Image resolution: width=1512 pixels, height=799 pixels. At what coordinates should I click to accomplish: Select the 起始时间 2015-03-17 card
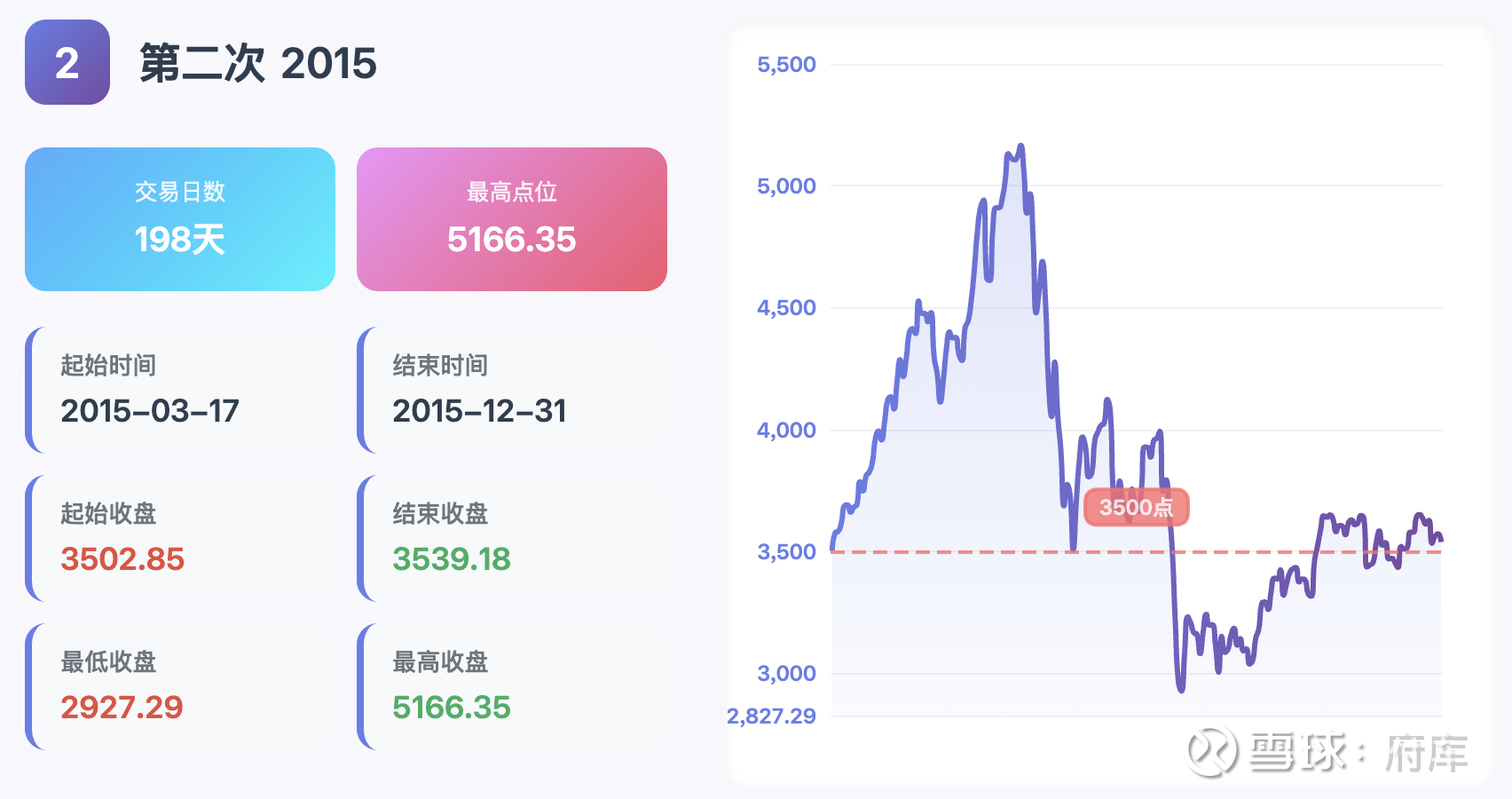click(180, 390)
